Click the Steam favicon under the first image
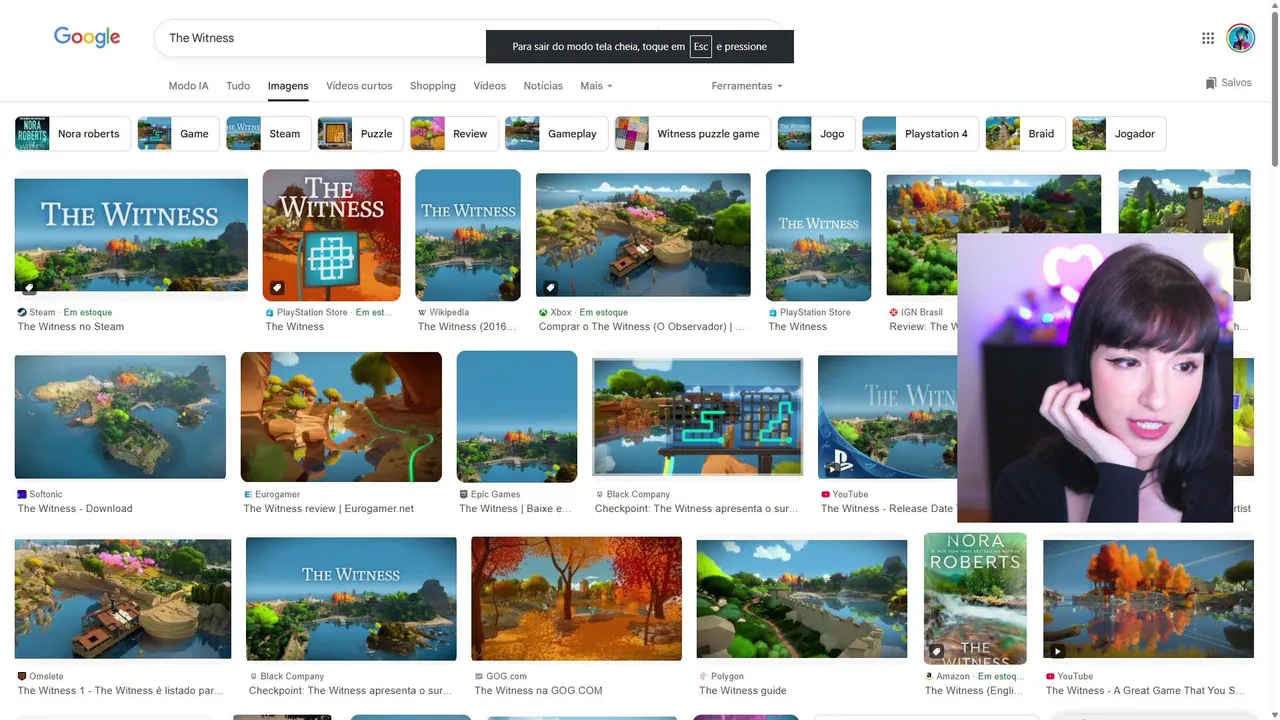Image resolution: width=1280 pixels, height=720 pixels. pos(22,312)
